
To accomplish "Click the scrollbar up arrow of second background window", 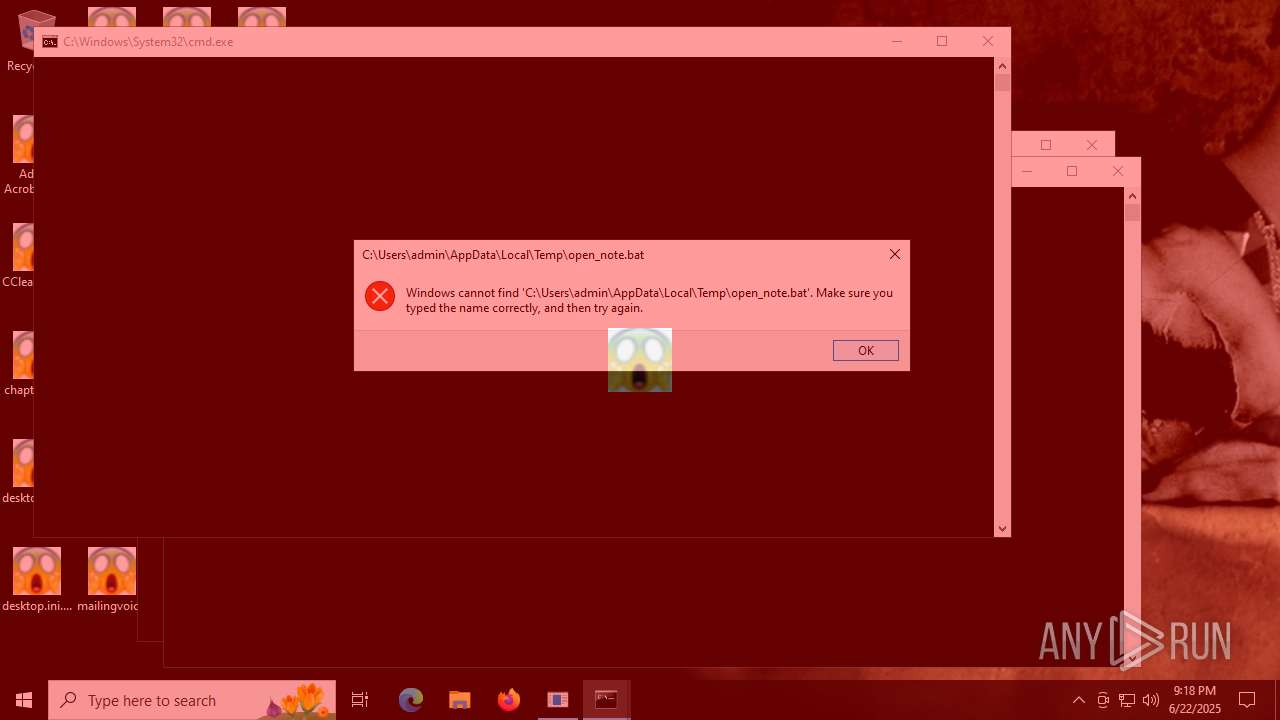I will [x=1132, y=196].
